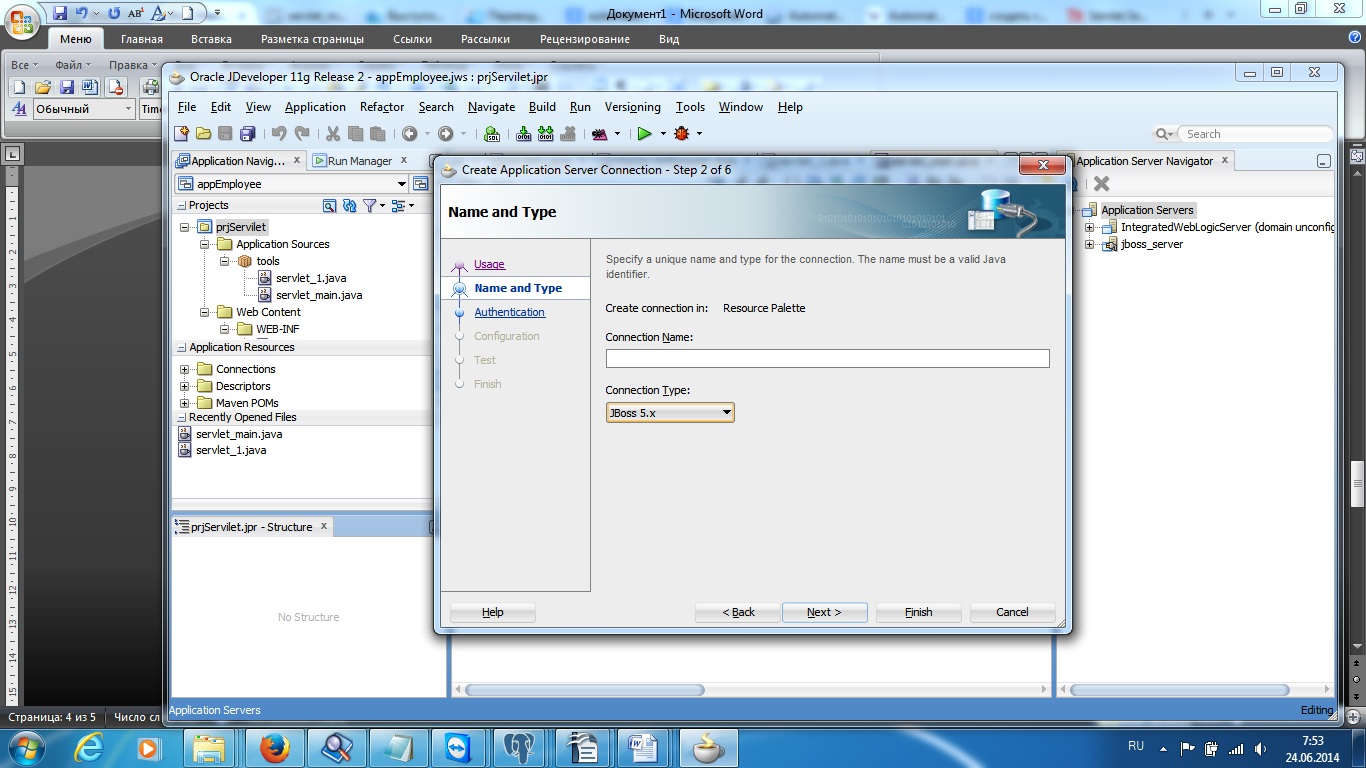Switch to the Run Manager tab
This screenshot has height=768, width=1366.
[x=360, y=161]
